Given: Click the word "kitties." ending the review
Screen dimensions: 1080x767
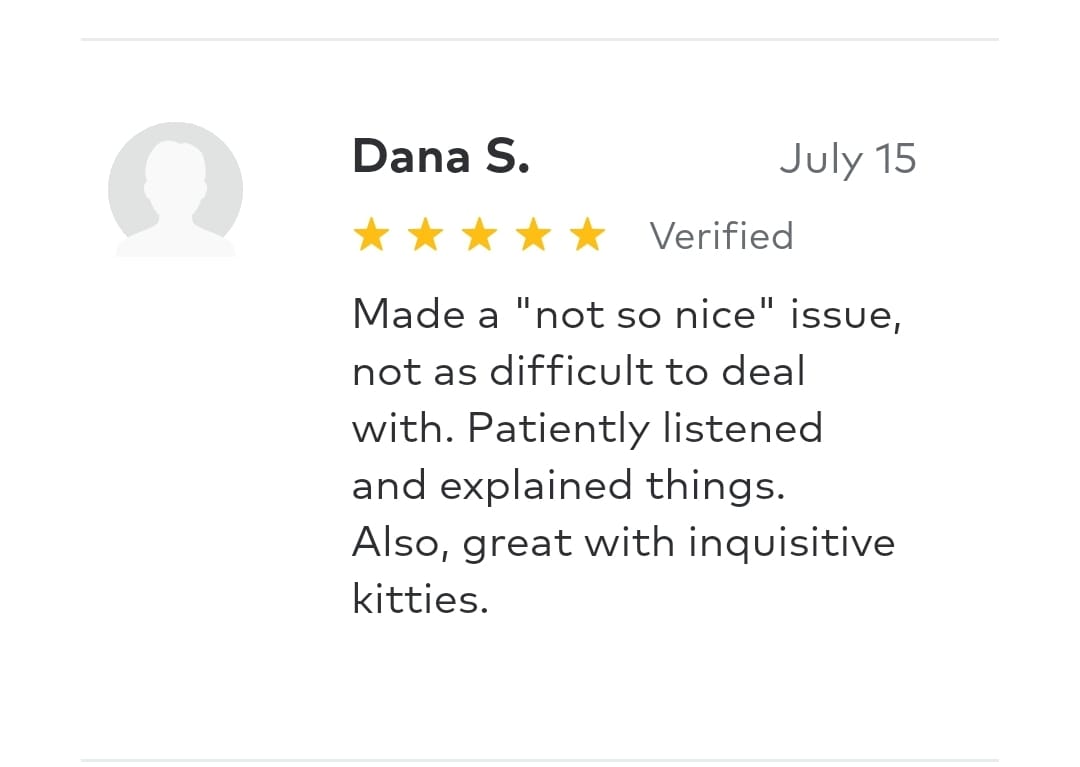Looking at the screenshot, I should click(x=420, y=600).
